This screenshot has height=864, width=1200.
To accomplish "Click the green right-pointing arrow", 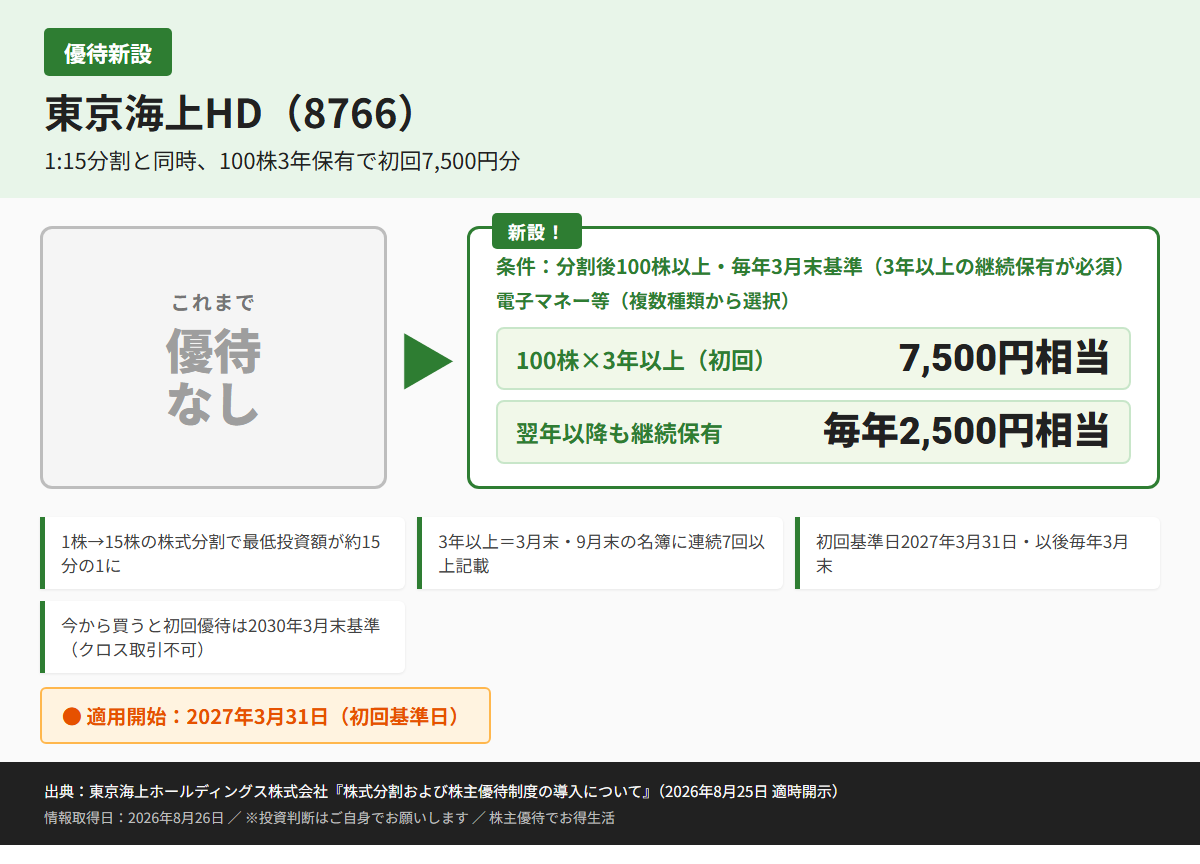I will 428,360.
